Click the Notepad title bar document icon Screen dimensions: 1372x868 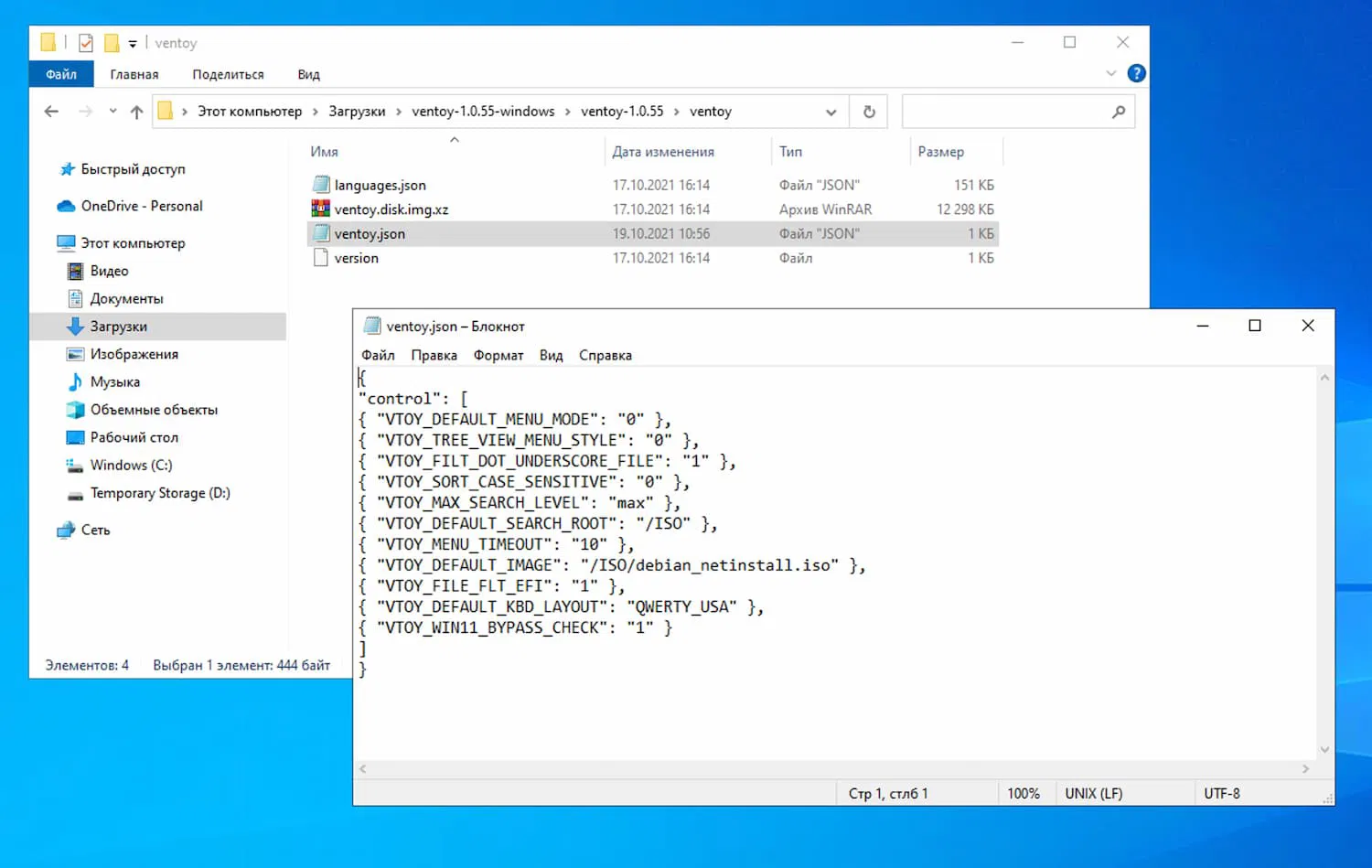tap(372, 326)
